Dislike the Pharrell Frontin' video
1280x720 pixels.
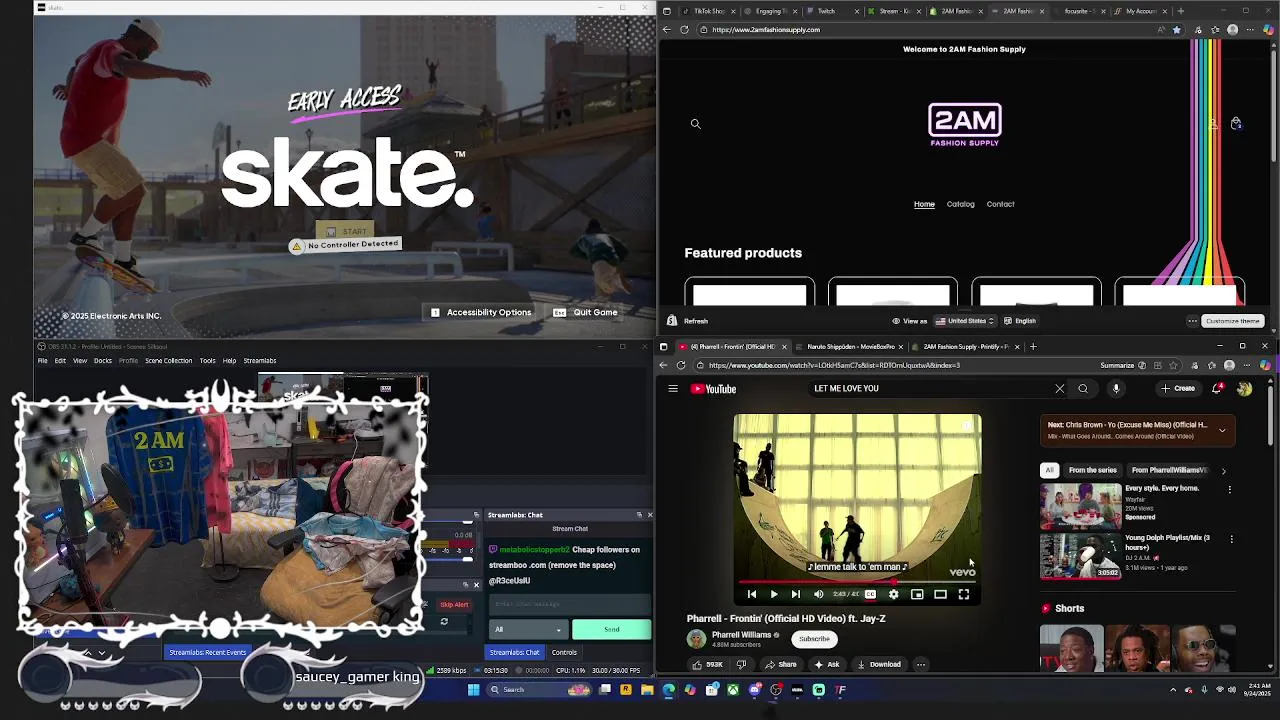(741, 664)
